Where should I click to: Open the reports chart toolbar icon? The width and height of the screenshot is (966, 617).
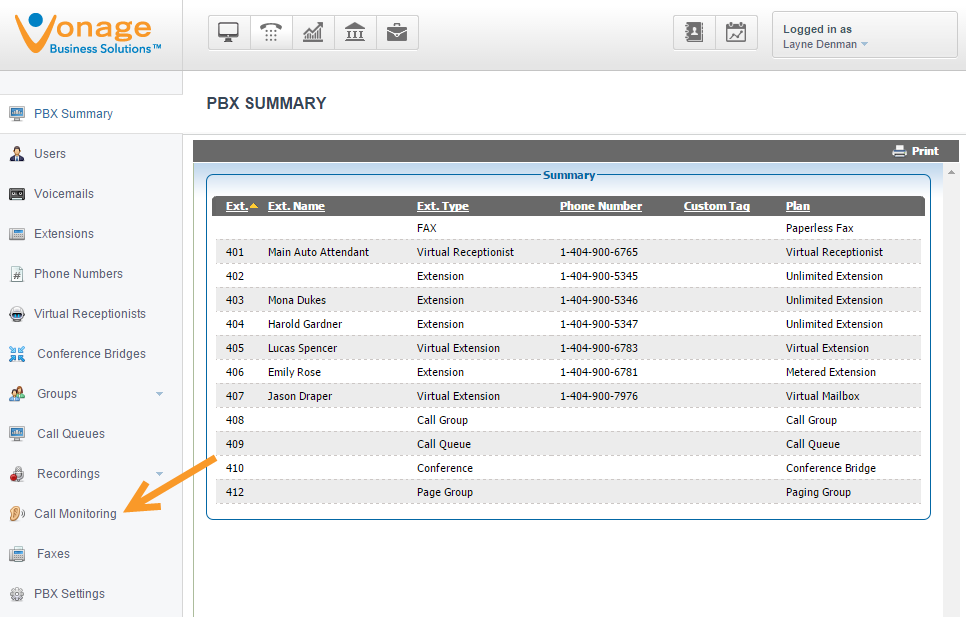[313, 33]
